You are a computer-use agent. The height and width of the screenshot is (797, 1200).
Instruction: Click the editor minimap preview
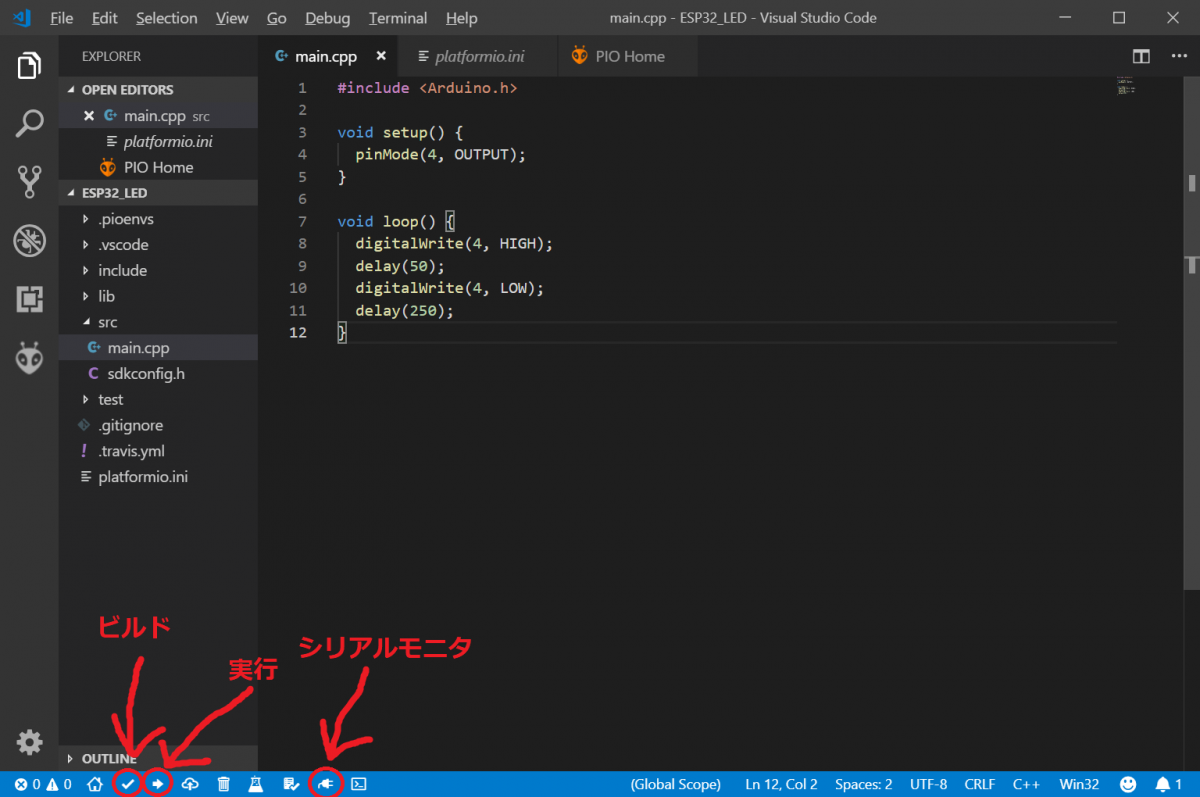[1124, 87]
